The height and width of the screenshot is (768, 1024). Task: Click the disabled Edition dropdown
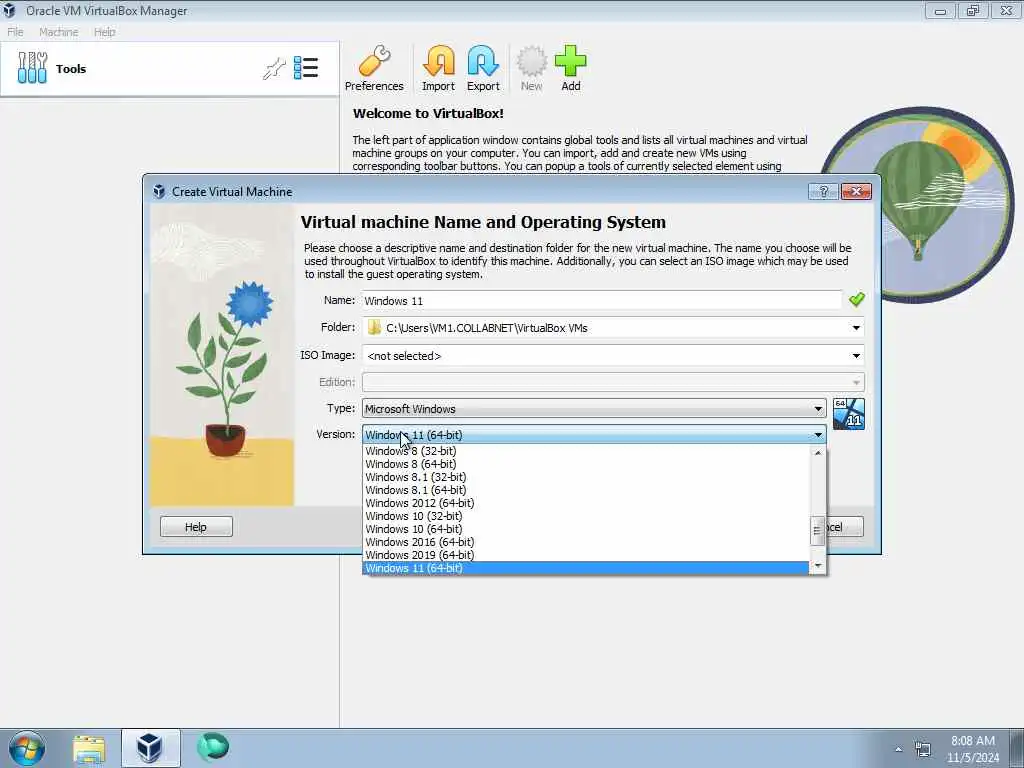613,382
